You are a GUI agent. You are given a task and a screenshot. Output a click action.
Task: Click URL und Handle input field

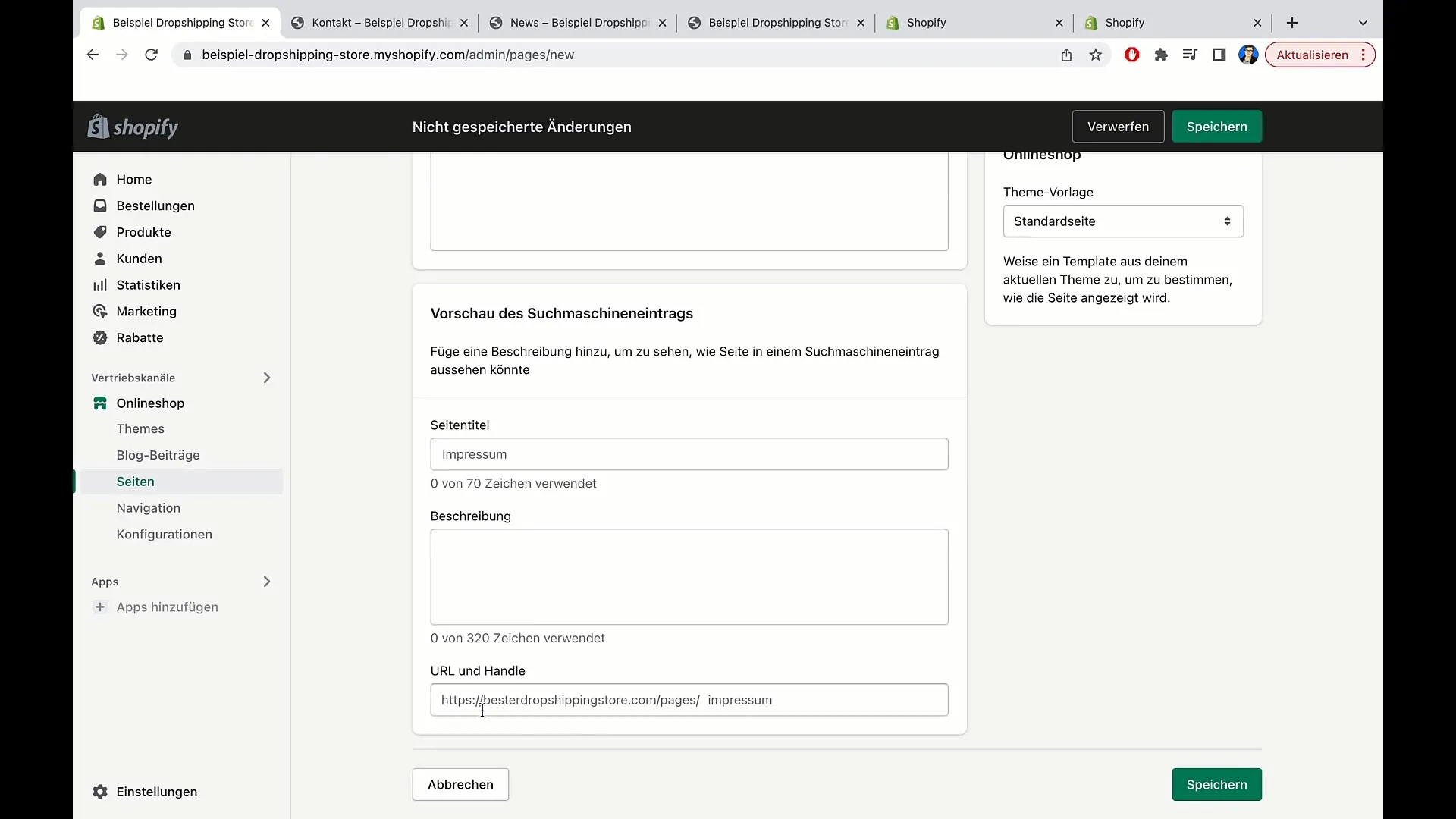pos(688,699)
